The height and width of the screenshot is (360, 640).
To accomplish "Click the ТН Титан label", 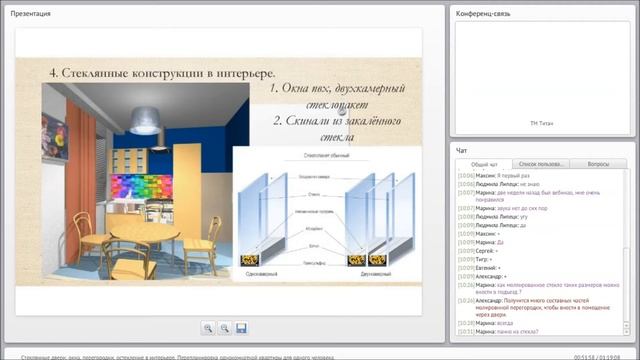I will pos(542,123).
